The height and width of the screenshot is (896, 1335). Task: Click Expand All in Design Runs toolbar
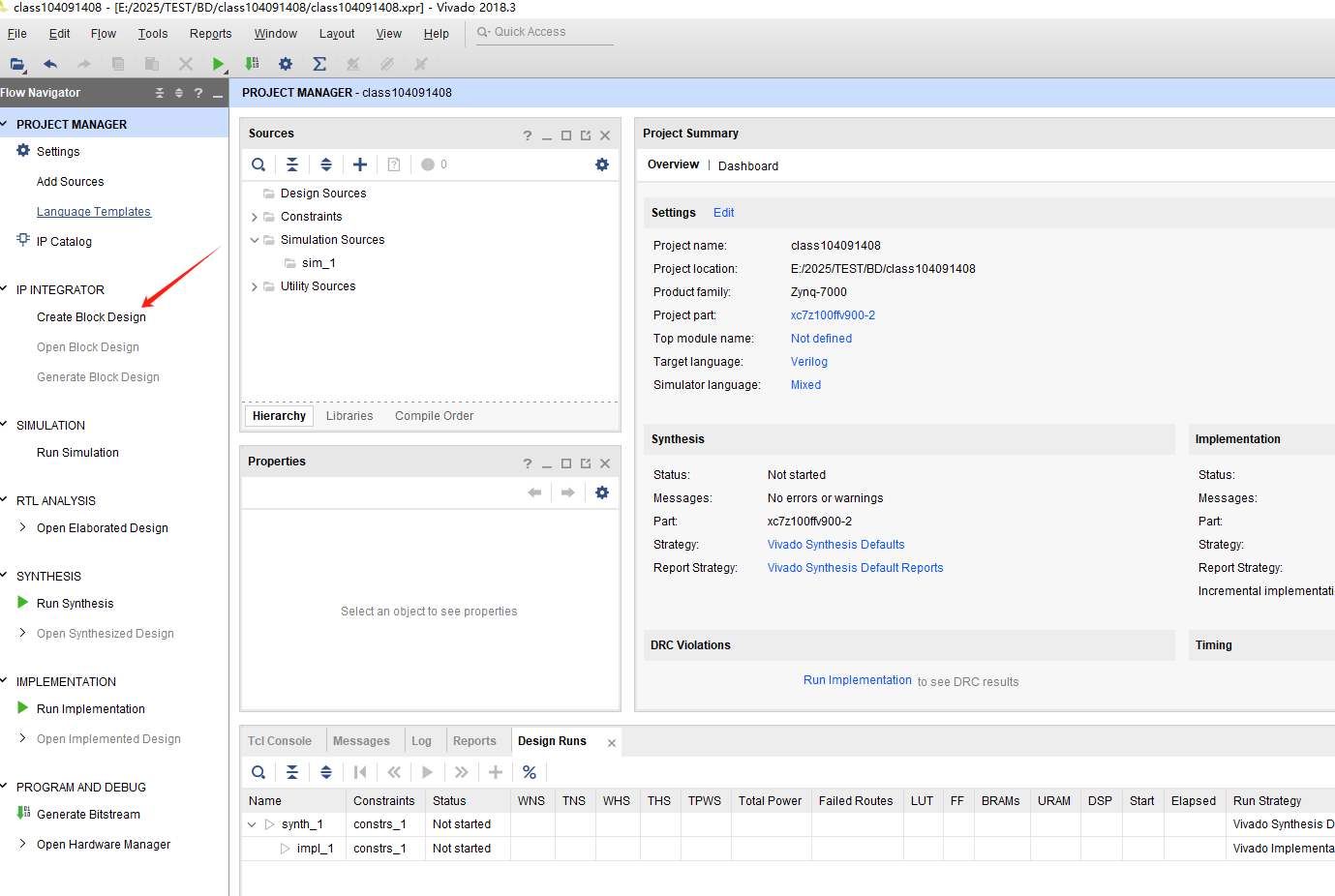pos(326,772)
